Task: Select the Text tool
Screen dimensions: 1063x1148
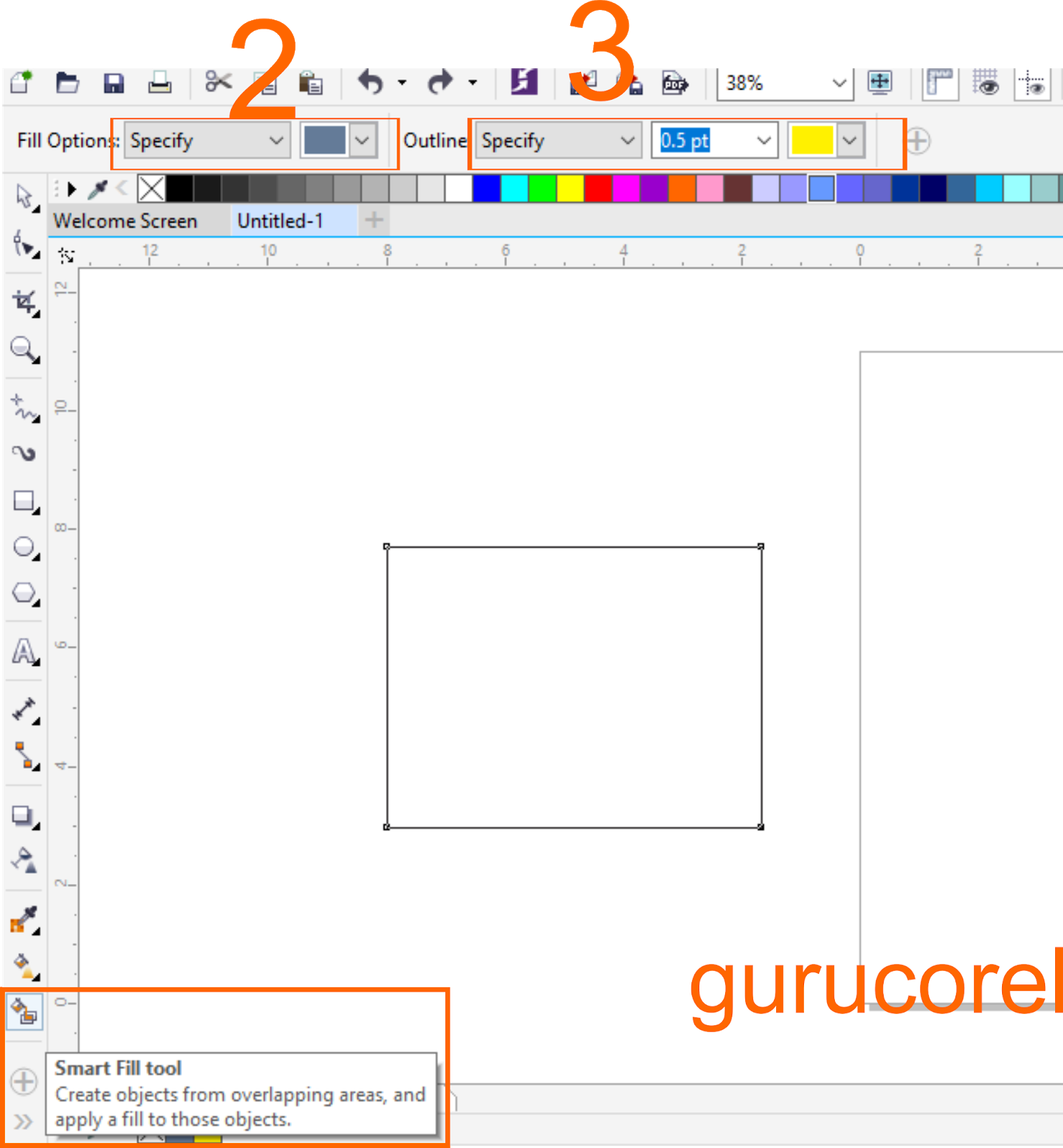Action: coord(25,651)
